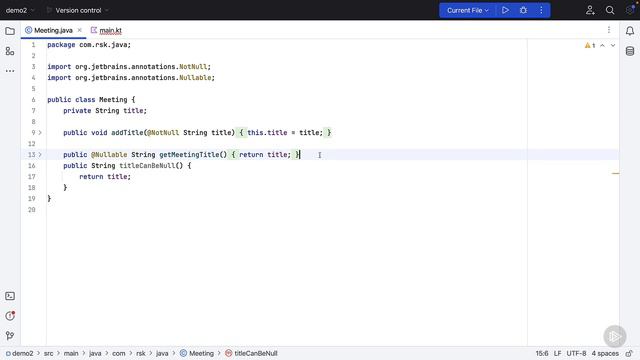Go to next highlighted error arrow
Viewport: 640px width, 360px height.
(613, 45)
